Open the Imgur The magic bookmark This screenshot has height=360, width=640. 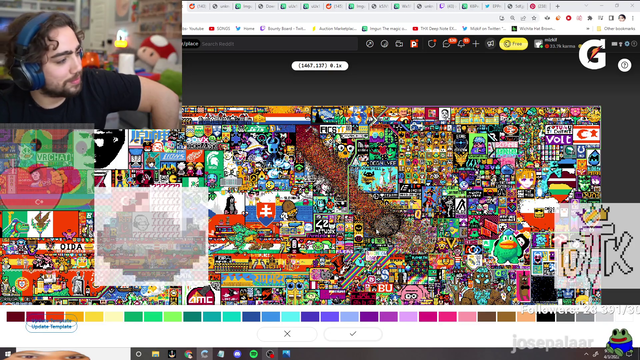click(x=384, y=29)
